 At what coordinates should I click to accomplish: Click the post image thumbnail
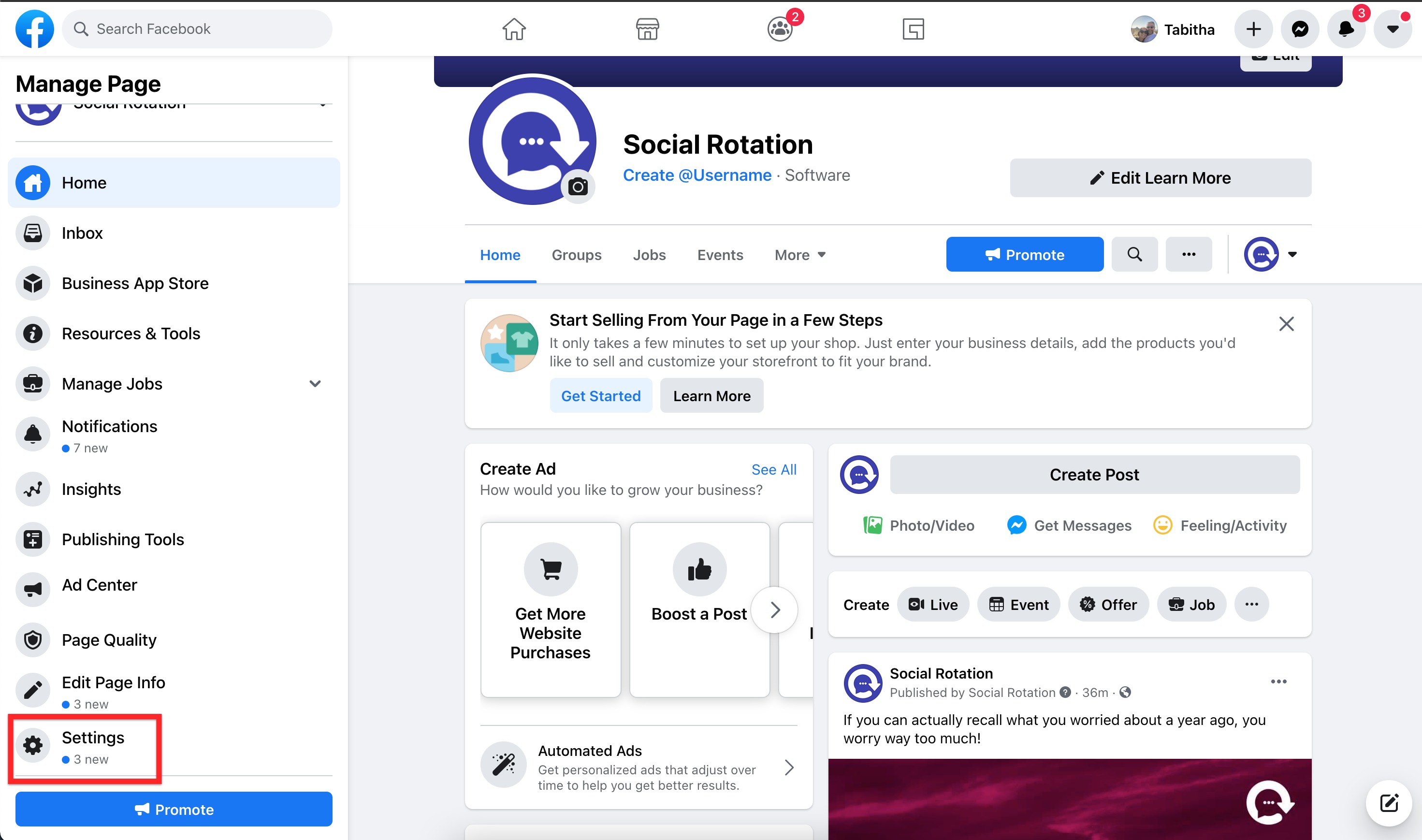1069,799
